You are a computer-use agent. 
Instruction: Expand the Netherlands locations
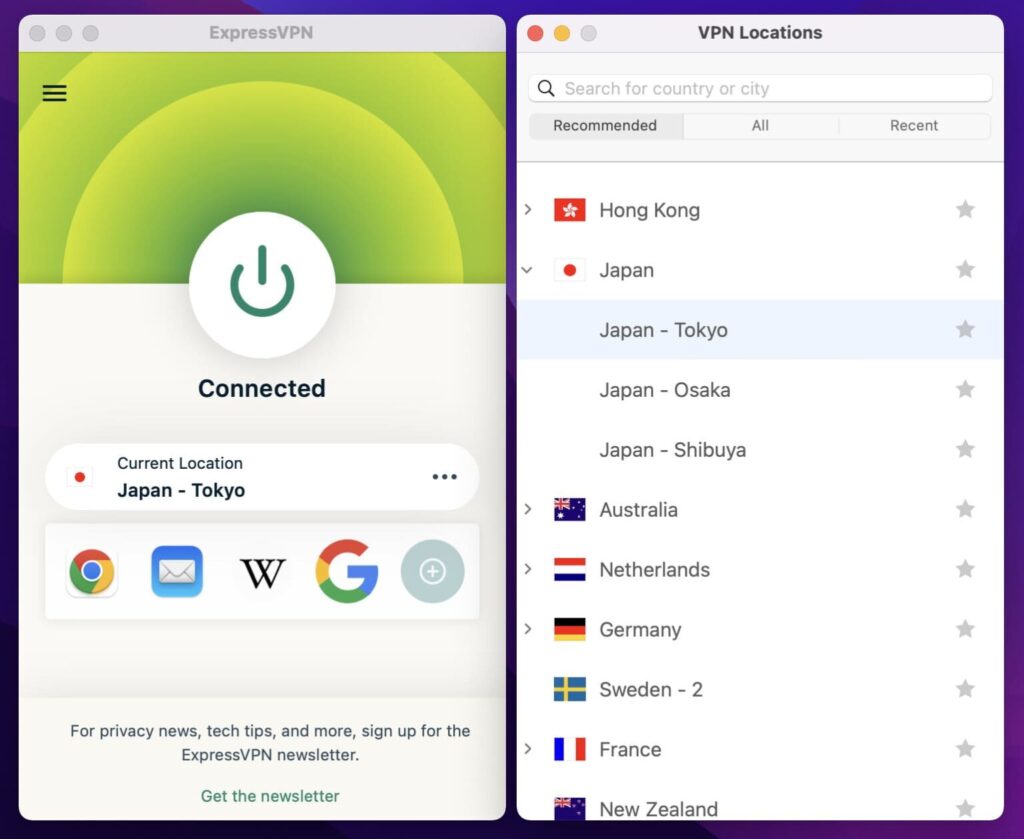[x=528, y=569]
